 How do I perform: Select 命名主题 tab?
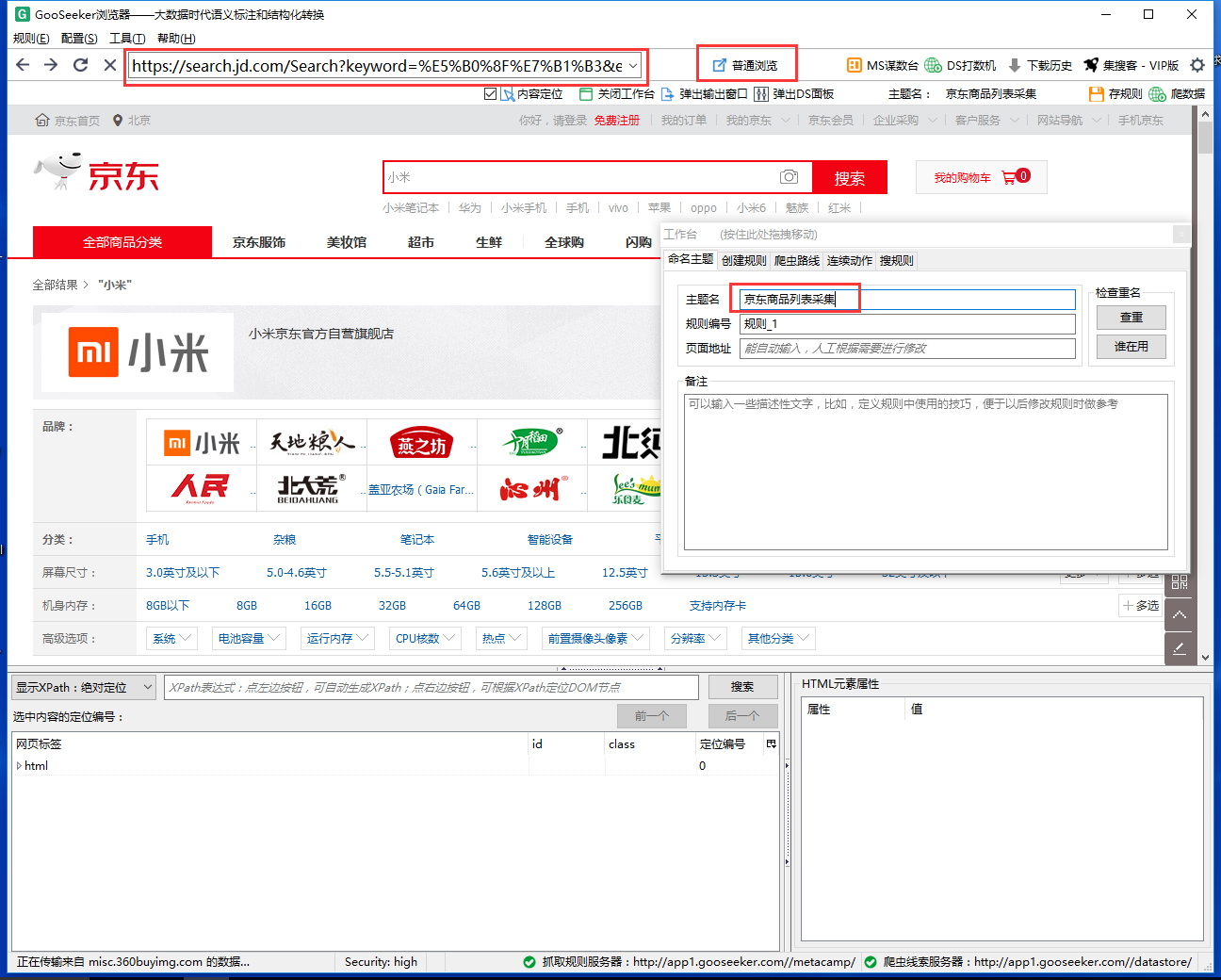[691, 259]
